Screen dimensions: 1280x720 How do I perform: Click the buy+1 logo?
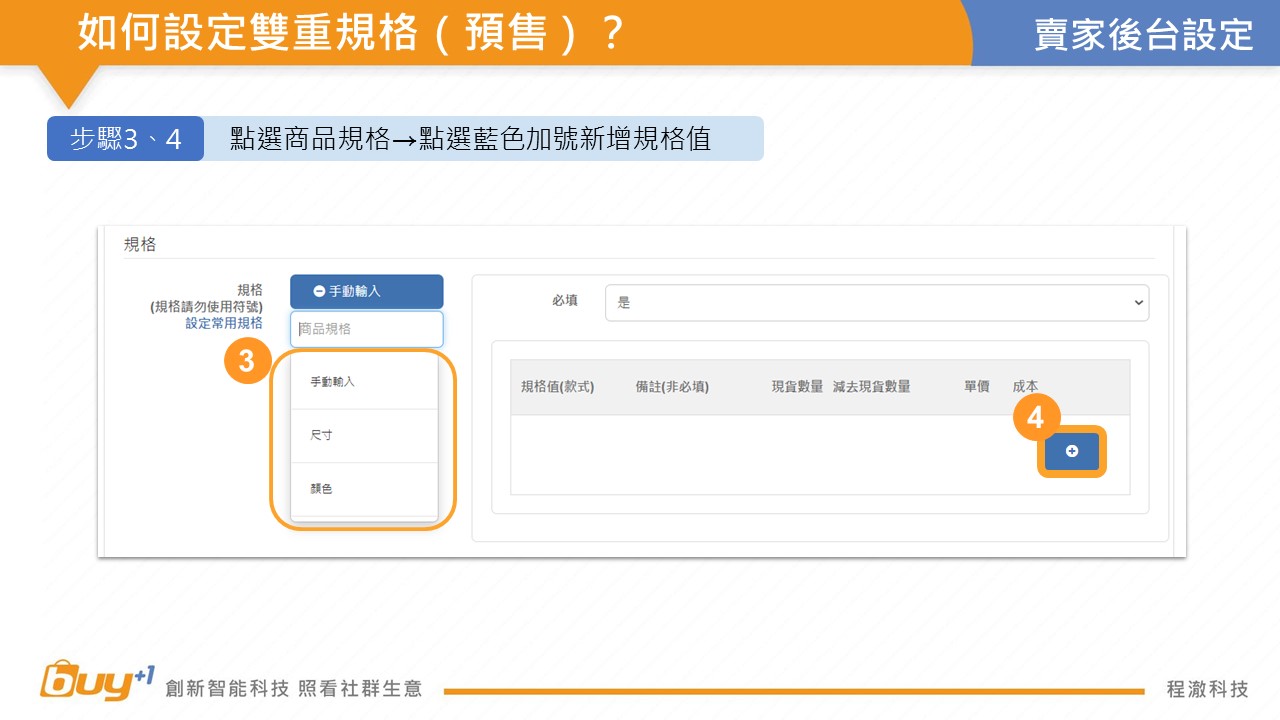pyautogui.click(x=97, y=681)
